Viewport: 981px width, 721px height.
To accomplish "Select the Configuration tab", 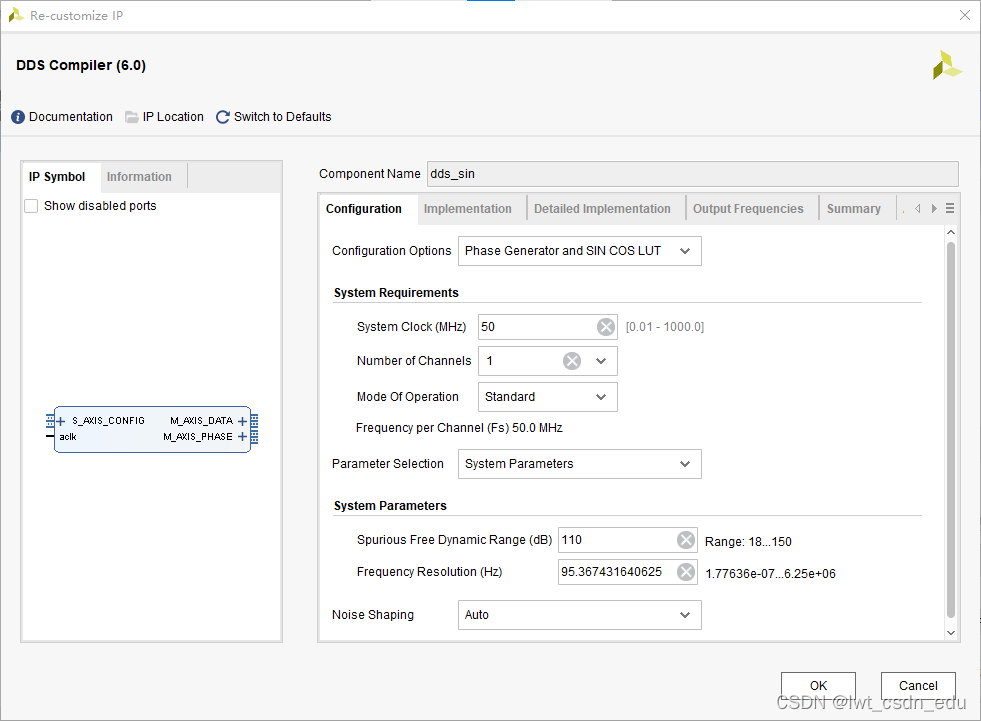I will 363,209.
